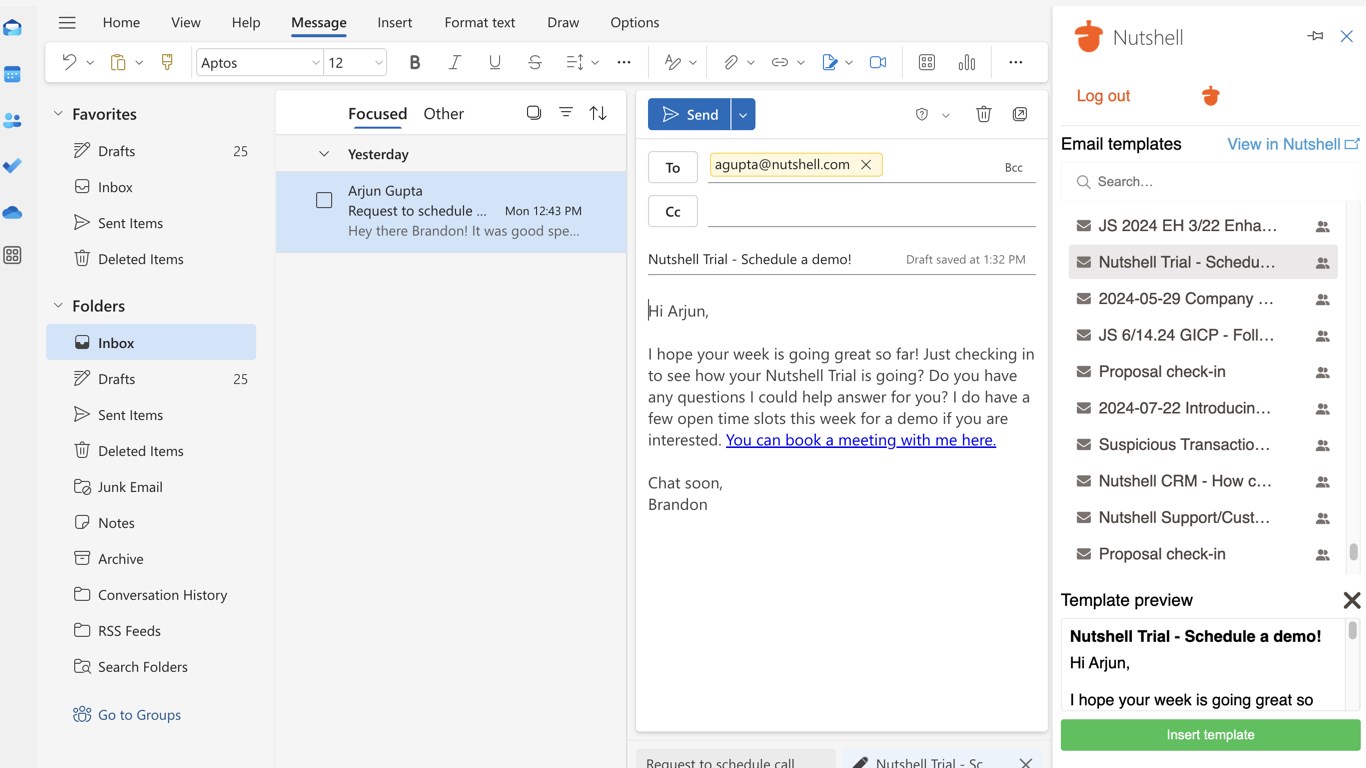Toggle the select-messages mode icon
The height and width of the screenshot is (768, 1366).
point(534,113)
